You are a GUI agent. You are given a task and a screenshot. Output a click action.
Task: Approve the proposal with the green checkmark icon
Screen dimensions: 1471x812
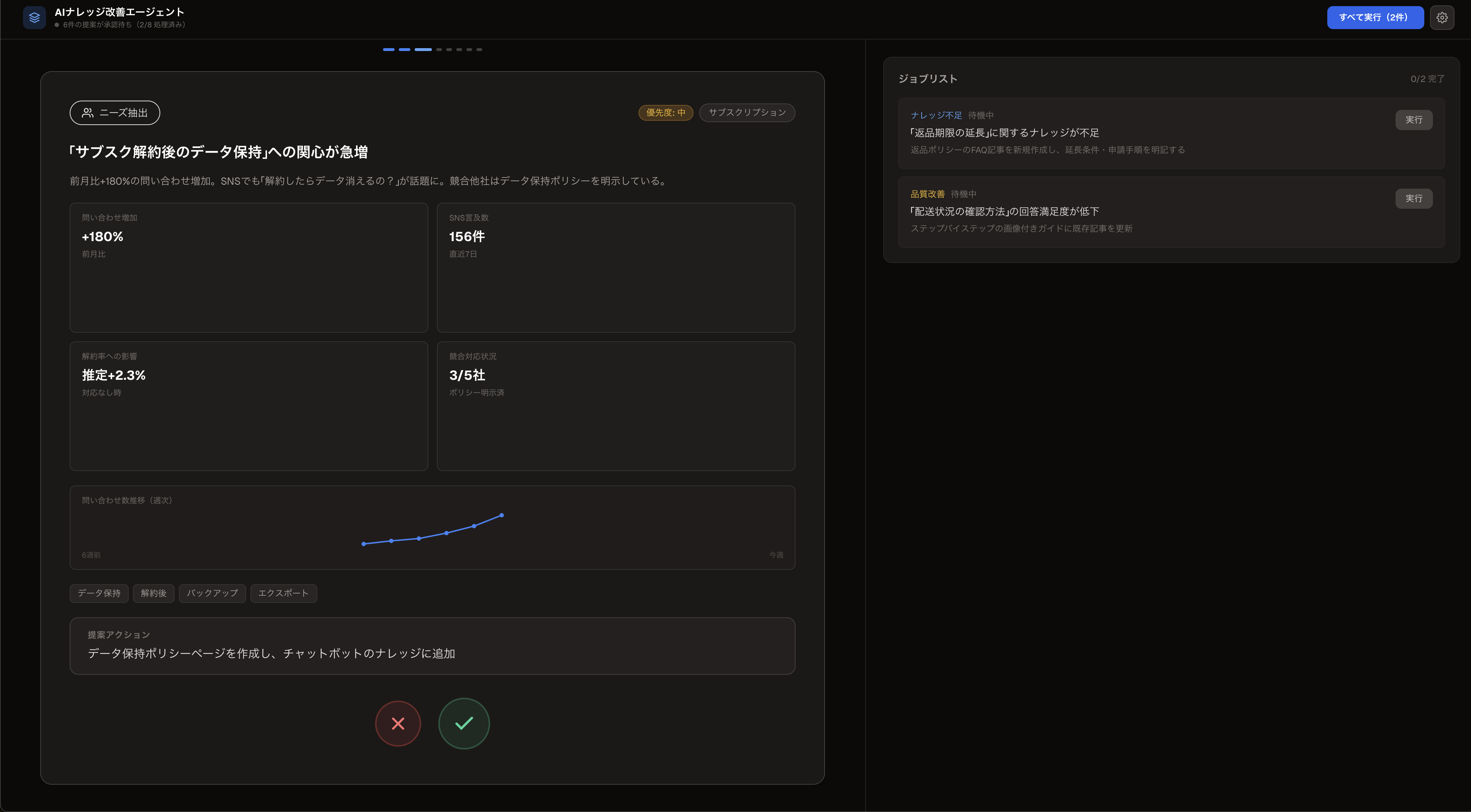pyautogui.click(x=464, y=724)
